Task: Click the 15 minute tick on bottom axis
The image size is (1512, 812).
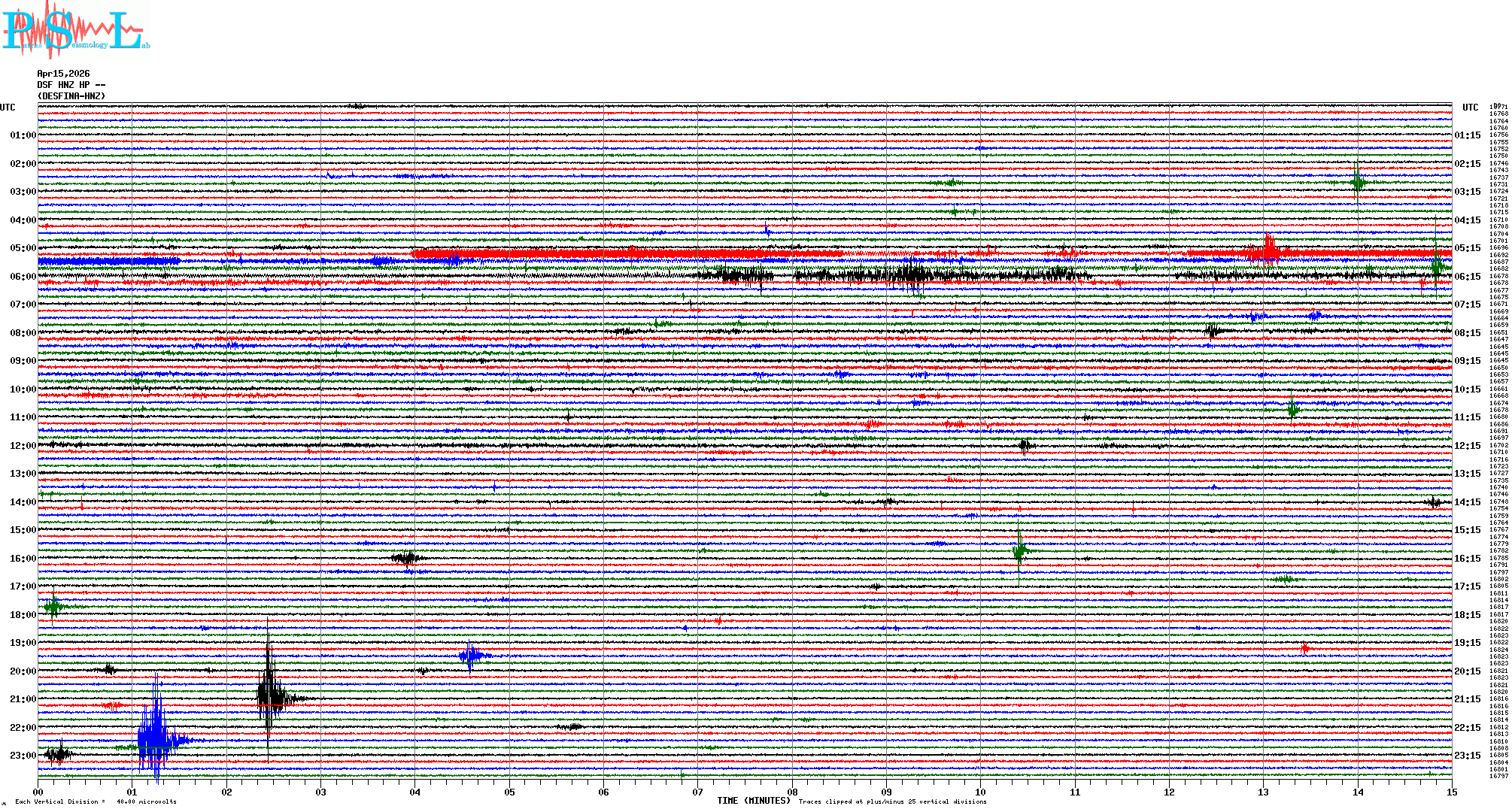Action: tap(1451, 792)
